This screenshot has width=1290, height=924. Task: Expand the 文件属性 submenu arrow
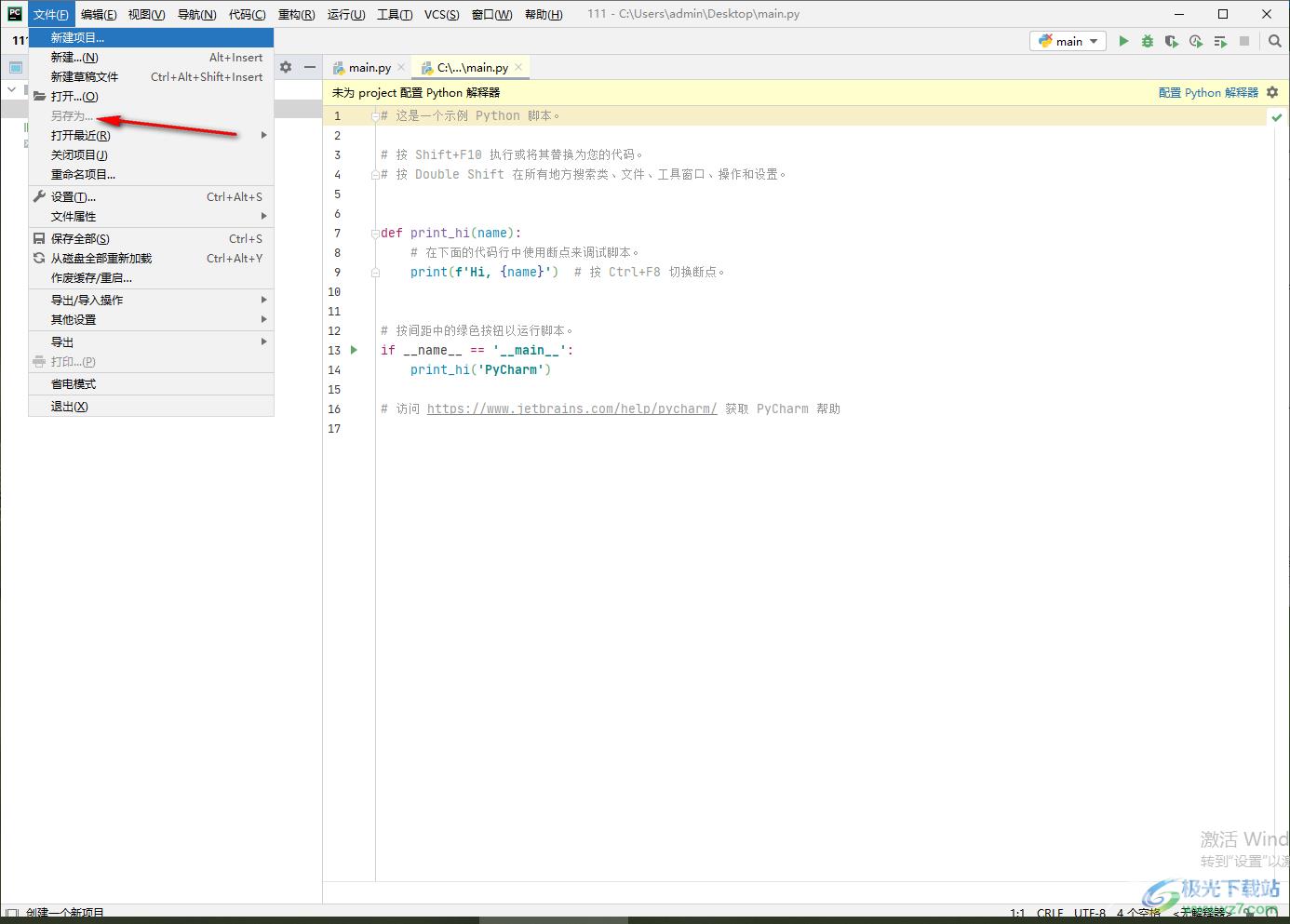pyautogui.click(x=264, y=216)
